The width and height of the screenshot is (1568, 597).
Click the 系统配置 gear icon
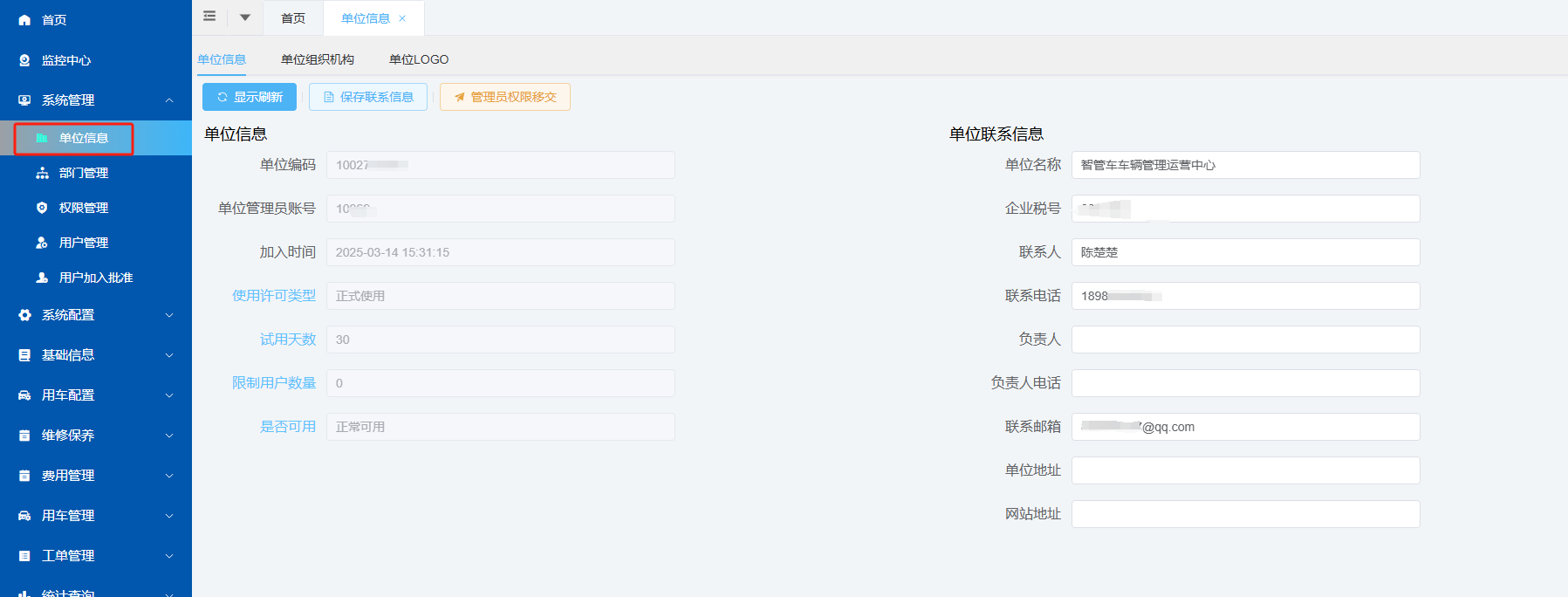[x=24, y=315]
